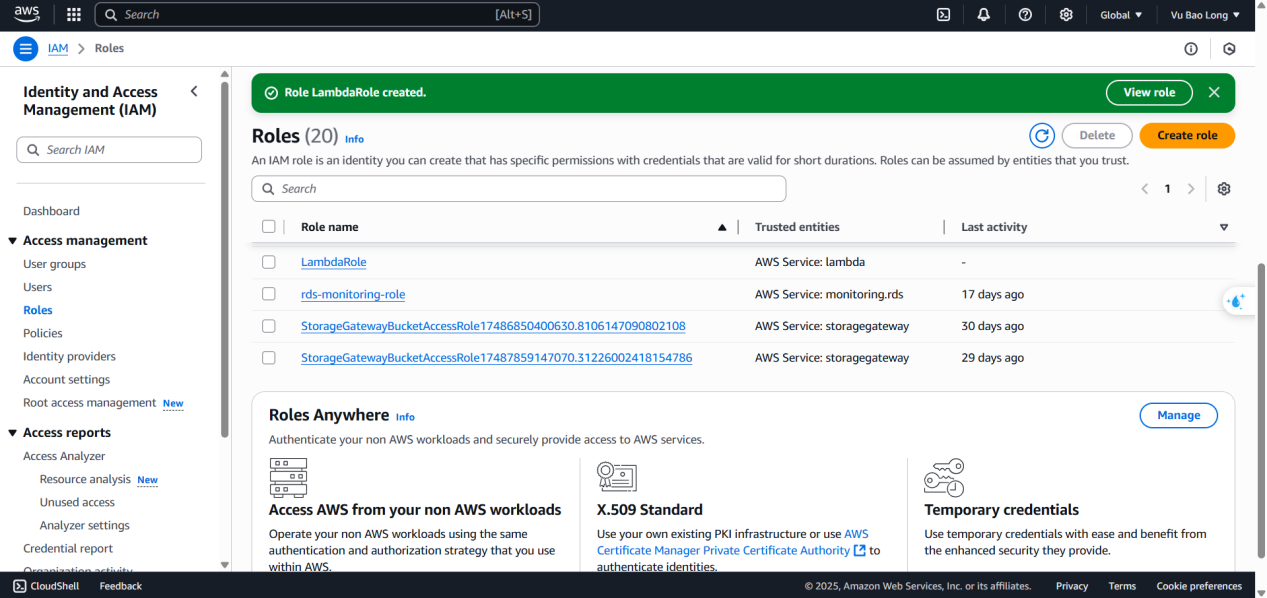Click the sort triangle in Last activity column
Viewport: 1267px width, 598px height.
point(1224,227)
